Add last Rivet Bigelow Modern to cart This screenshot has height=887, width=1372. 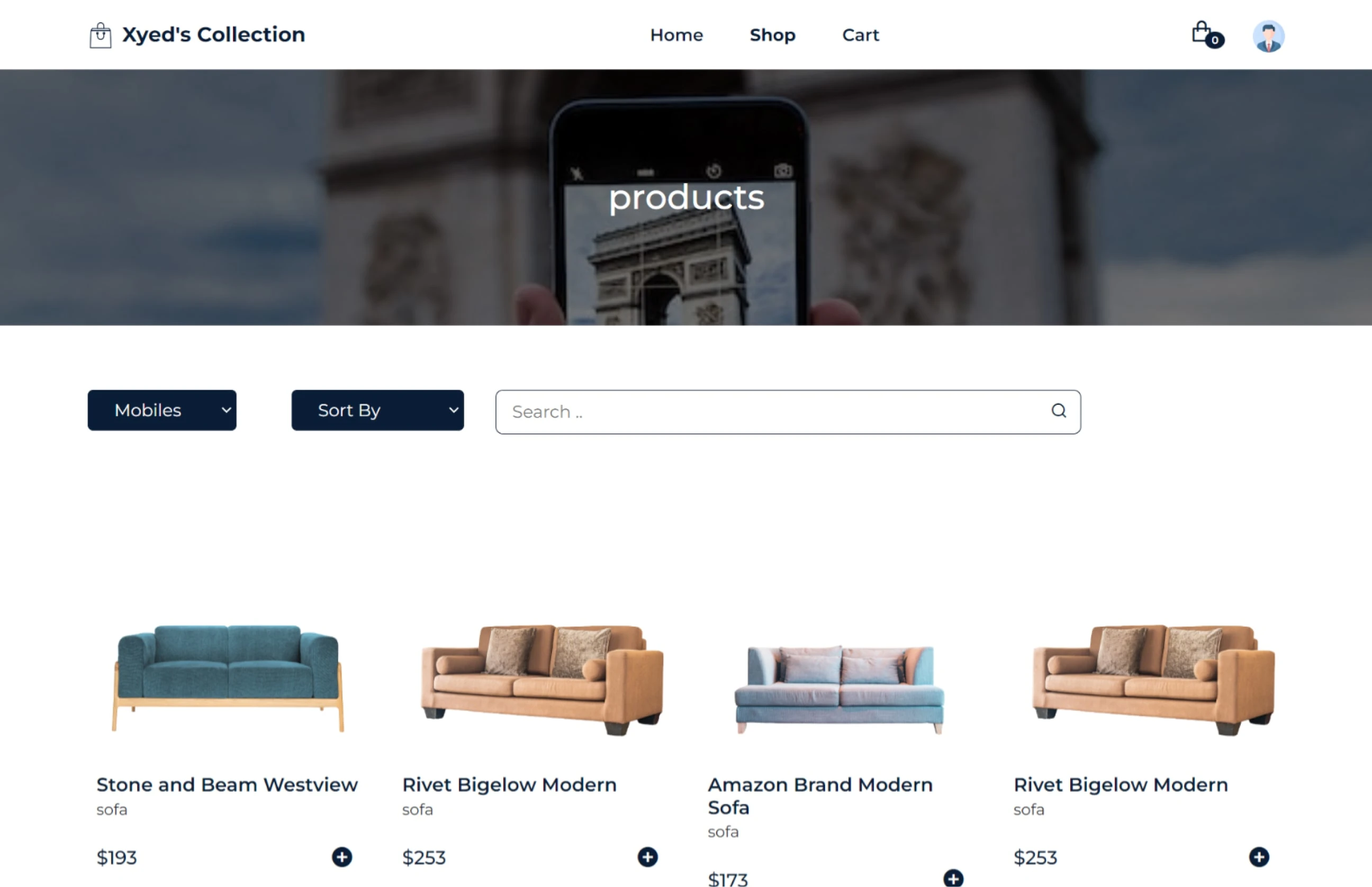[x=1259, y=857]
